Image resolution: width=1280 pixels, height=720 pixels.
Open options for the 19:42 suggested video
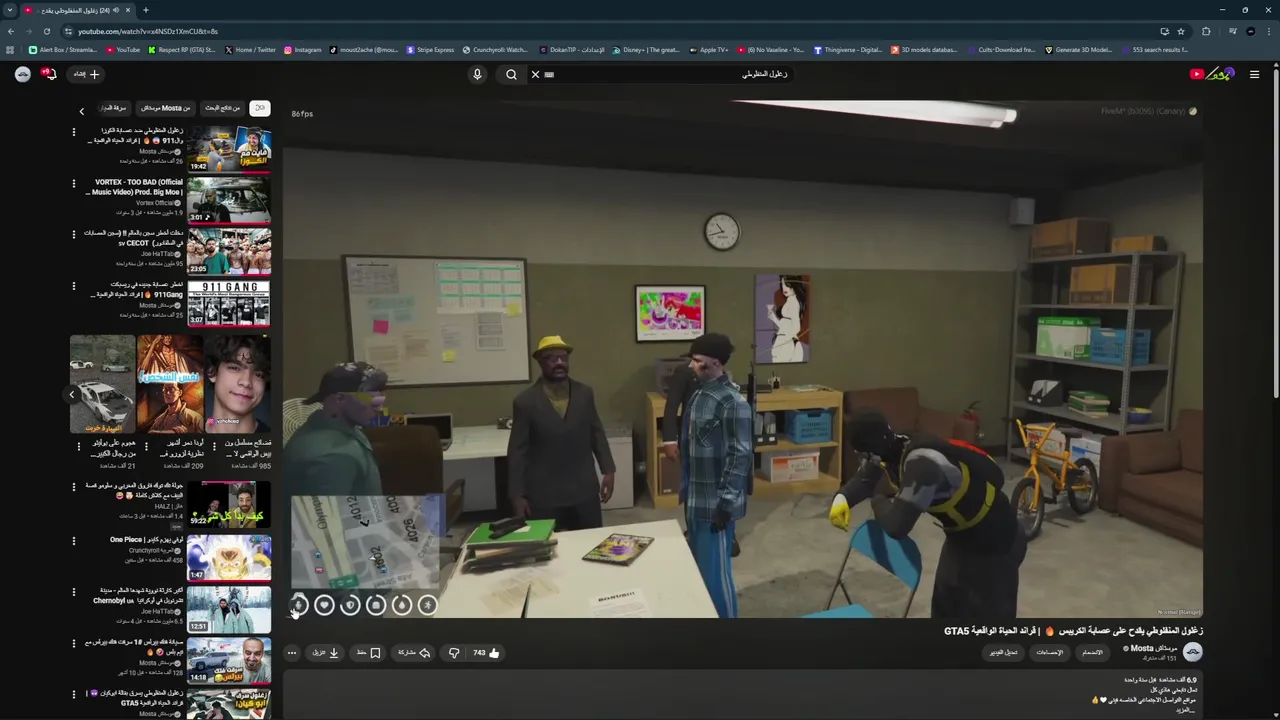click(73, 131)
